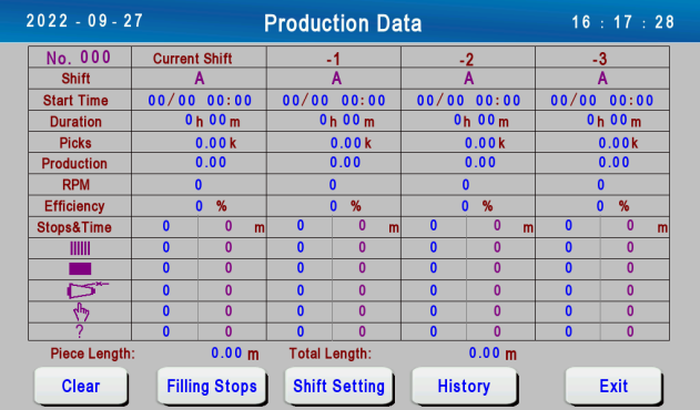View production History
This screenshot has width=700, height=410.
(x=464, y=386)
